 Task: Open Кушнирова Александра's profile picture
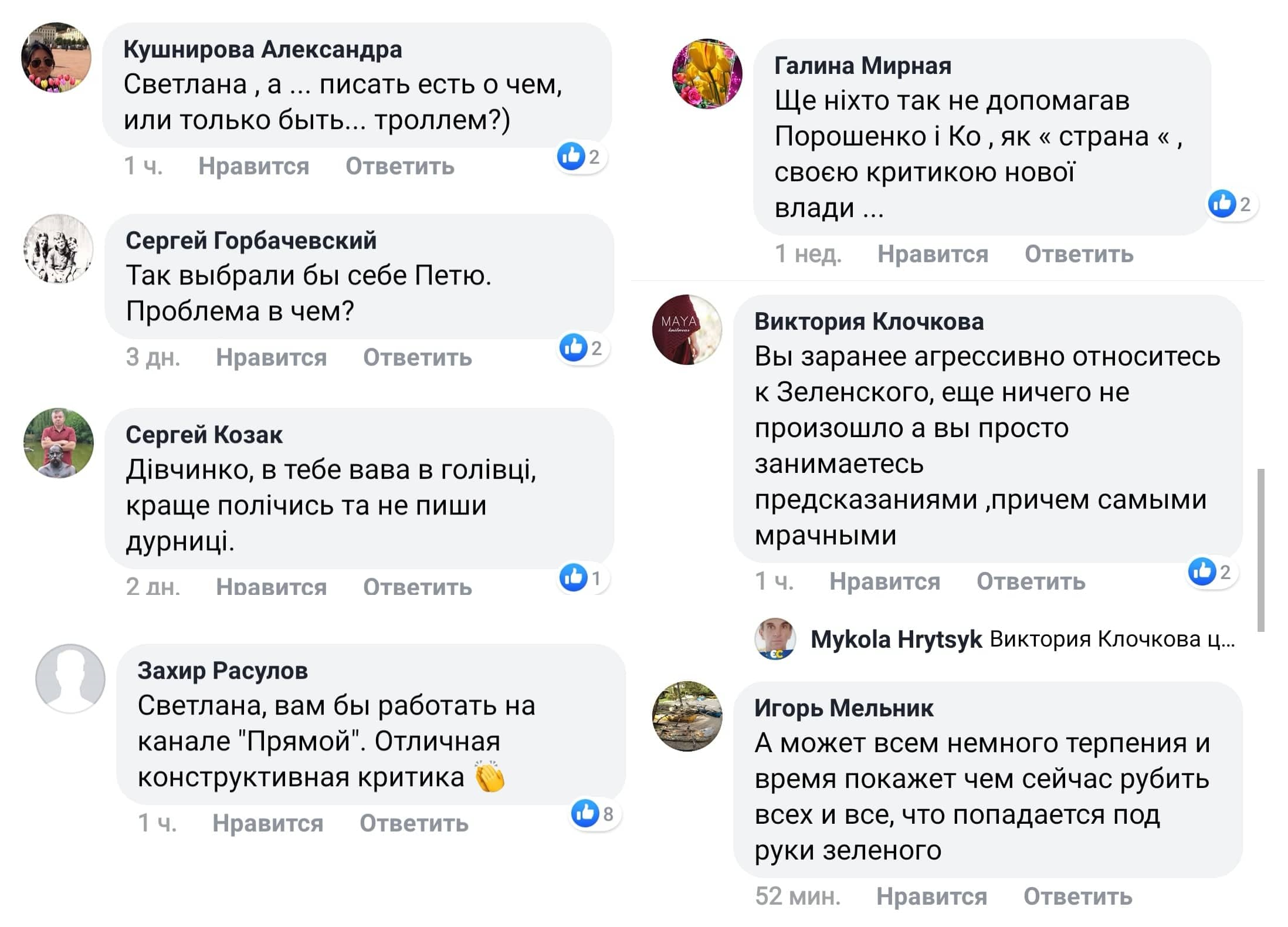(56, 57)
